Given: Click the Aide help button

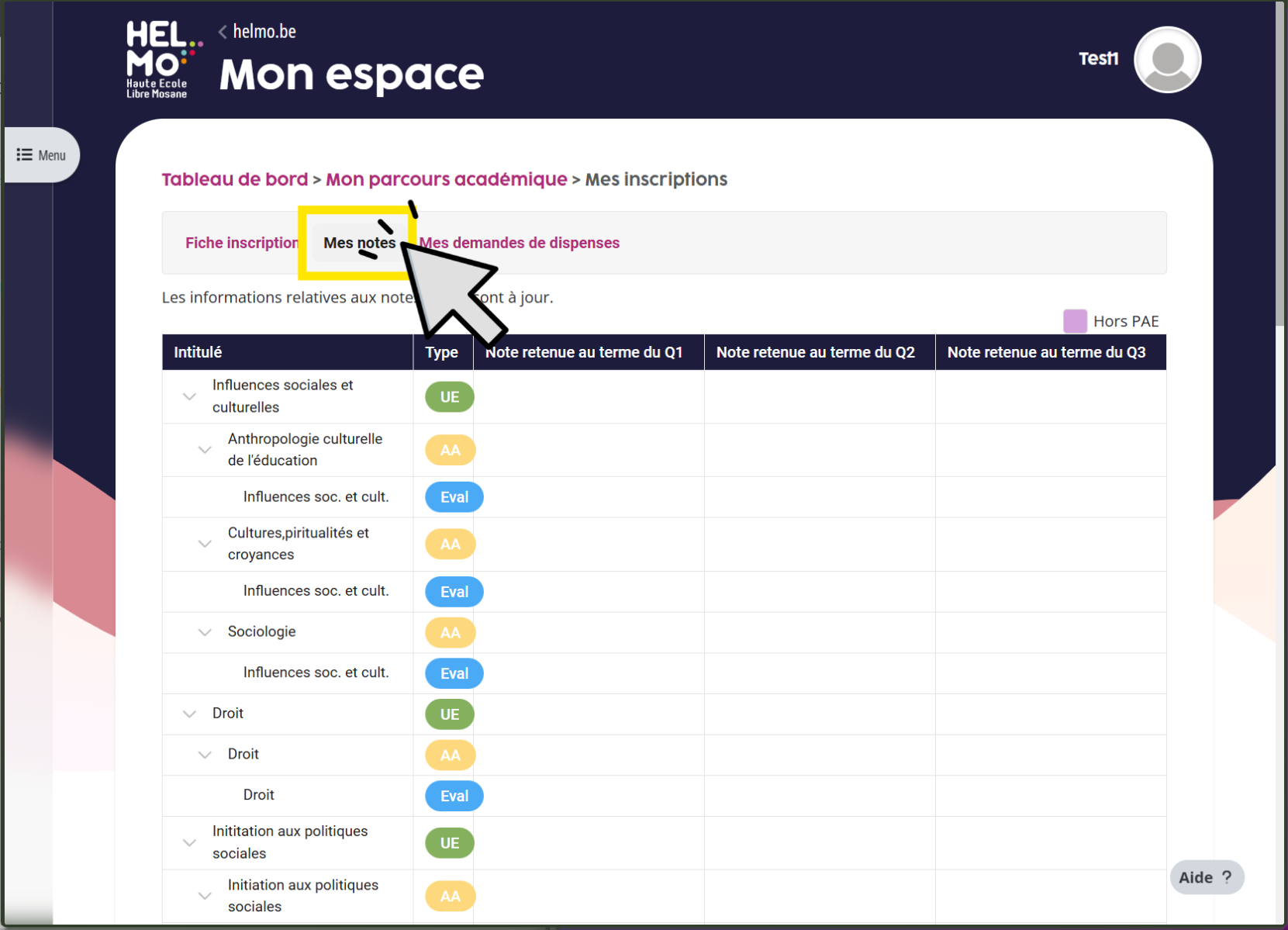Looking at the screenshot, I should 1206,877.
